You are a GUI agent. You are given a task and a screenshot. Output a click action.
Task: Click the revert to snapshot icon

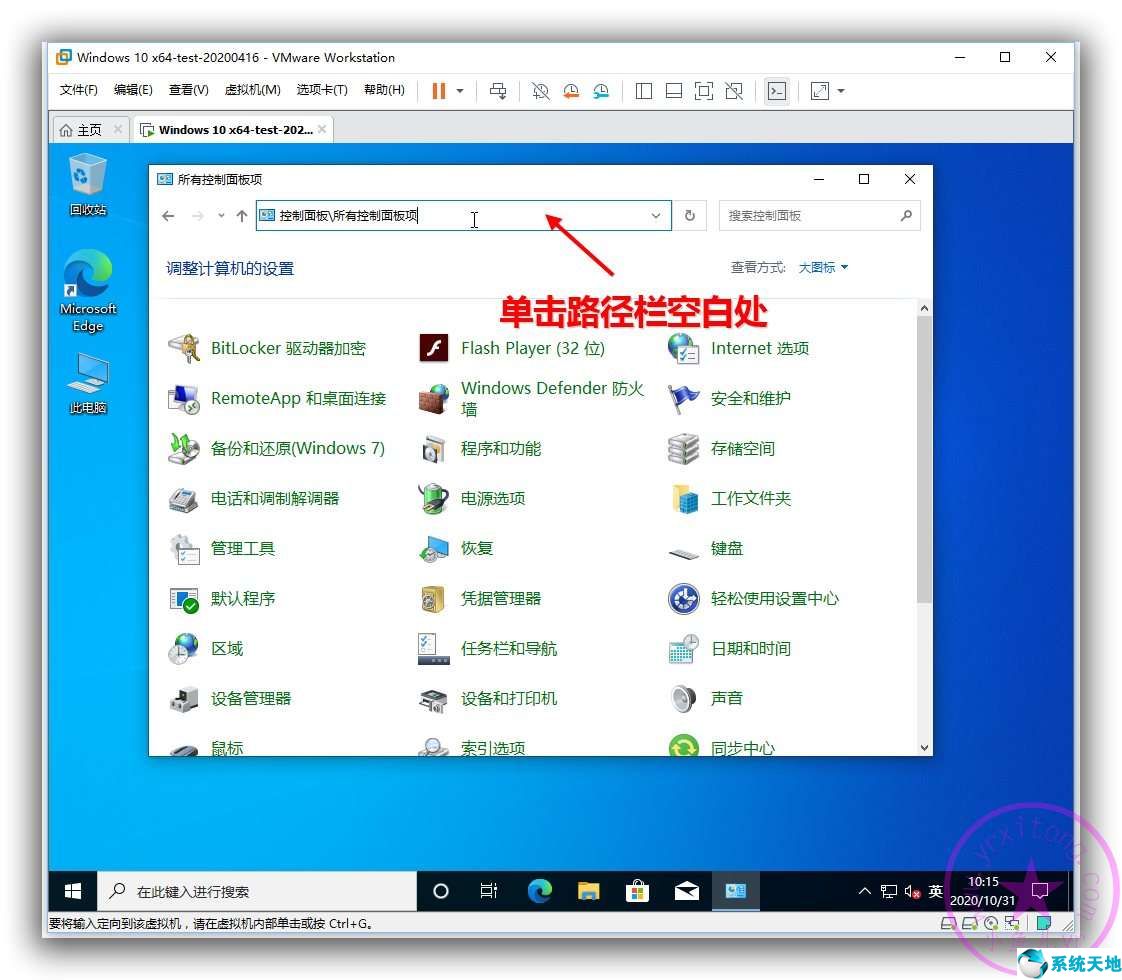pos(570,91)
